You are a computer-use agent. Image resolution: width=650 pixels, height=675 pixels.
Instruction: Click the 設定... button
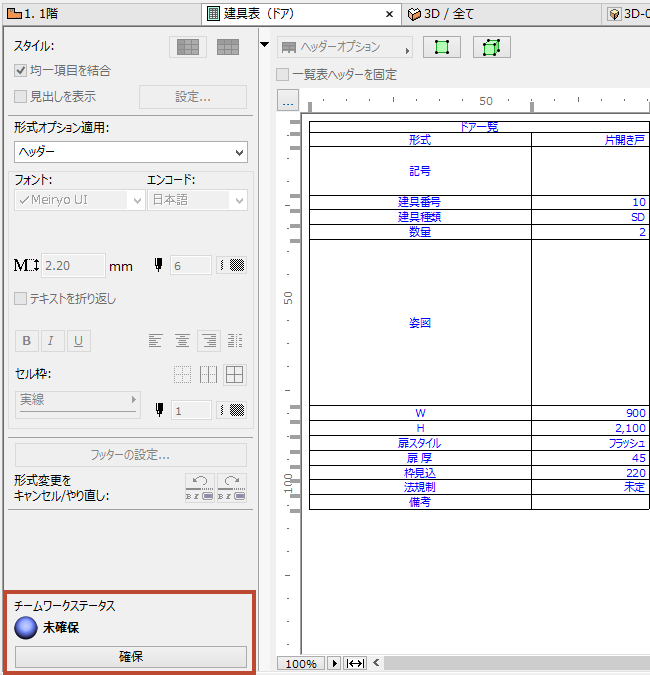pyautogui.click(x=193, y=97)
